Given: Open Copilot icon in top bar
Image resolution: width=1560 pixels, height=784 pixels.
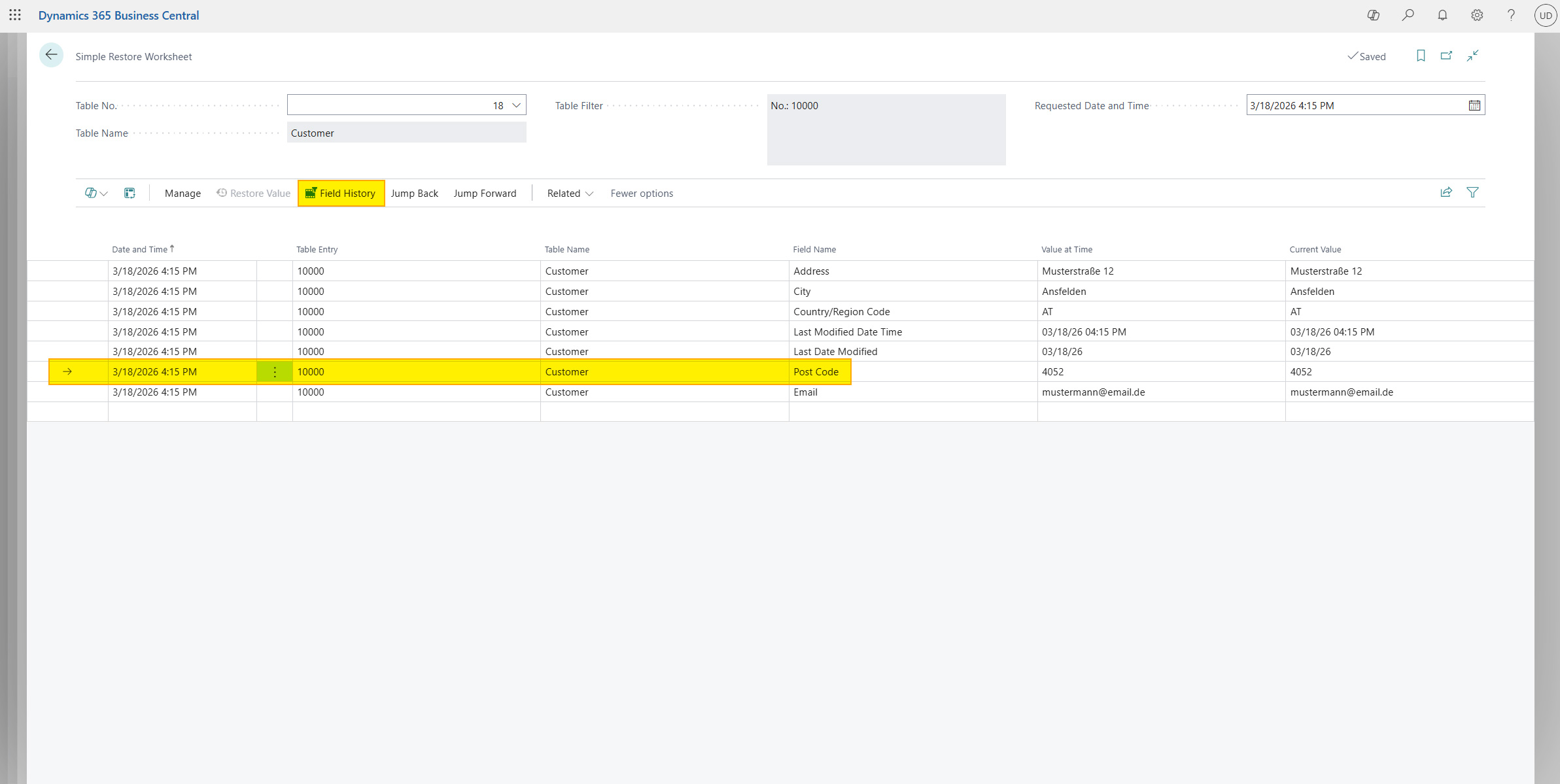Looking at the screenshot, I should pos(1373,15).
